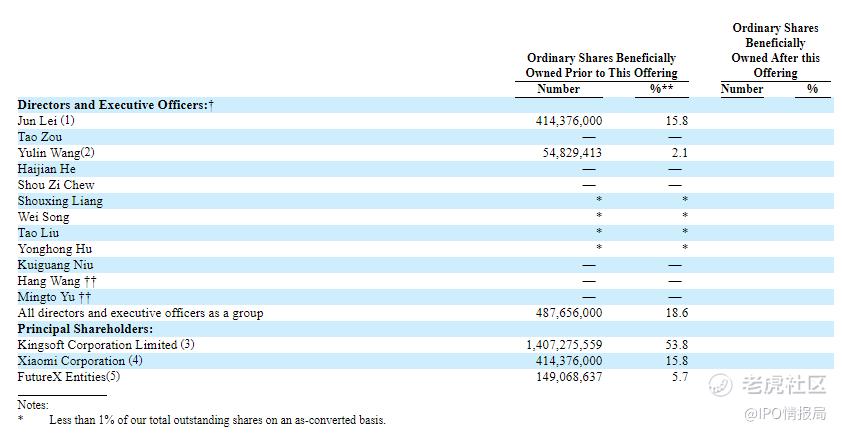842x433 pixels.
Task: Click the Ordinary Shares Beneficially Owned Prior header
Action: click(601, 65)
